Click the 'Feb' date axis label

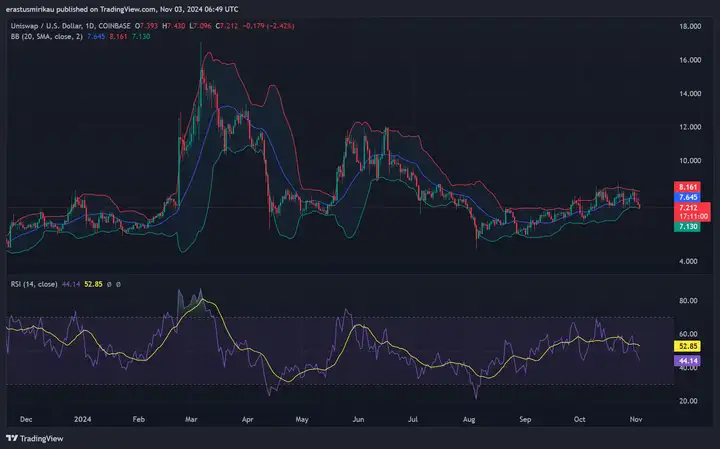tap(138, 419)
